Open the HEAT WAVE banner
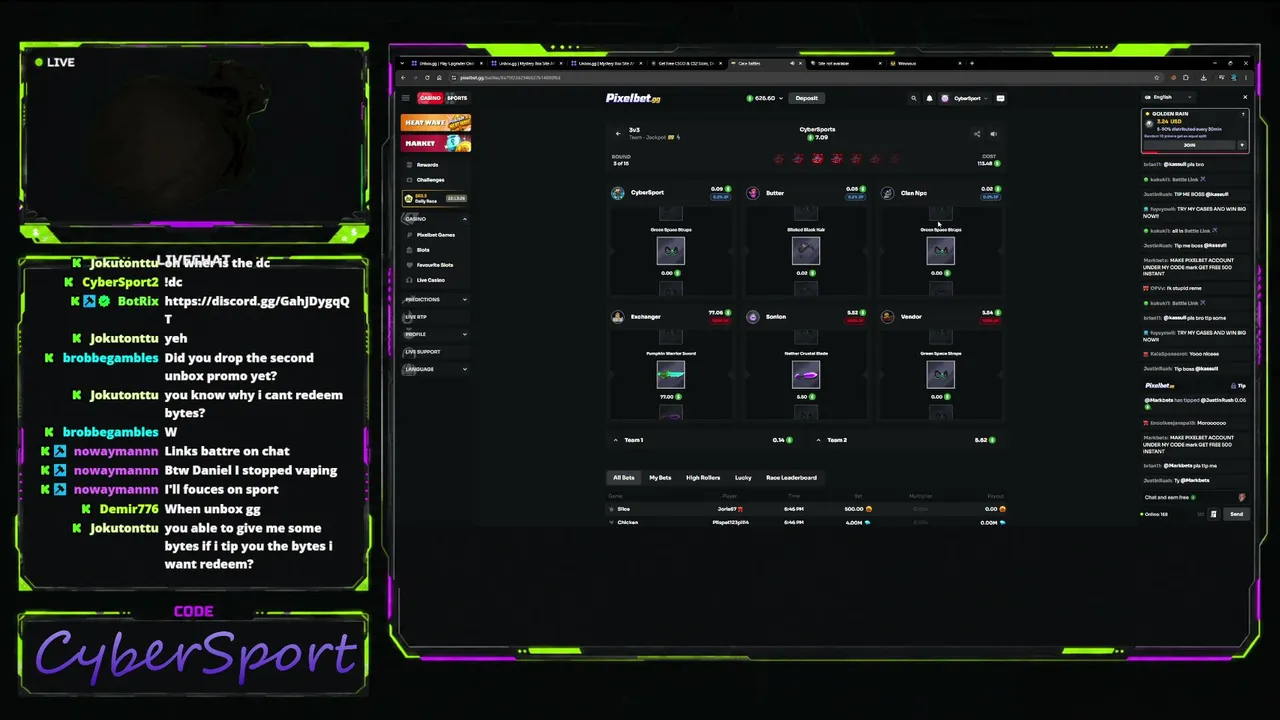This screenshot has width=1280, height=720. (x=436, y=122)
